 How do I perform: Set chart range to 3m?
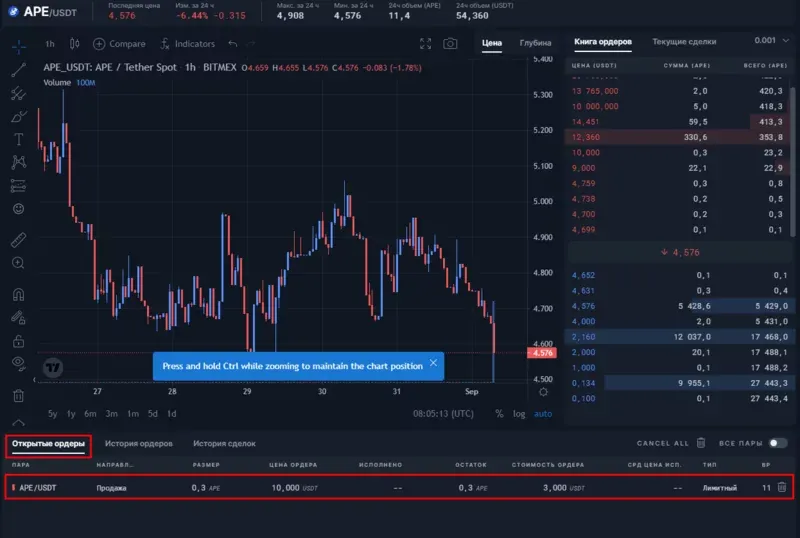[112, 414]
